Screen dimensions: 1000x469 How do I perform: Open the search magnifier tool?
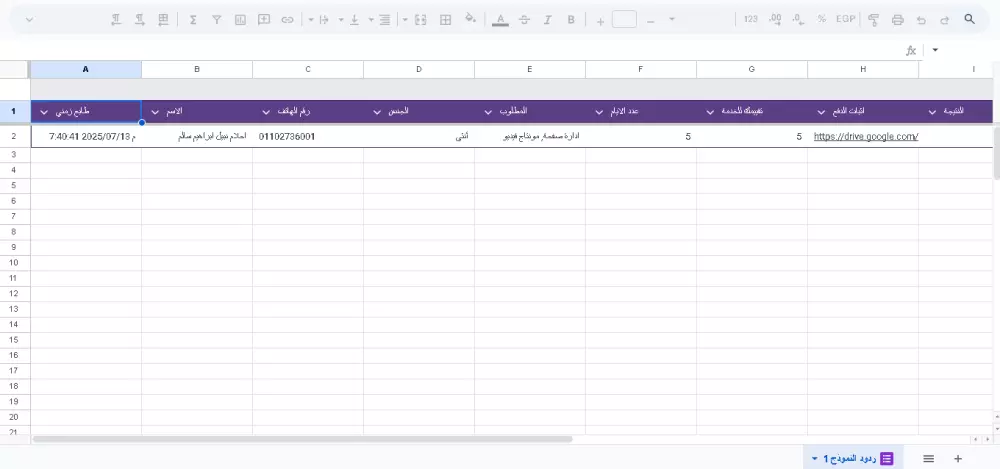969,19
